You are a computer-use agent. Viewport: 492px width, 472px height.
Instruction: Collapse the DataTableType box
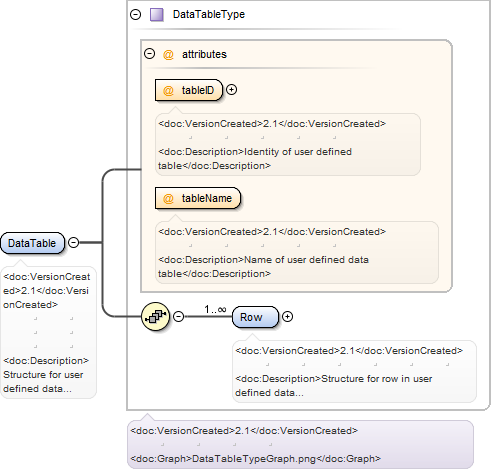136,15
